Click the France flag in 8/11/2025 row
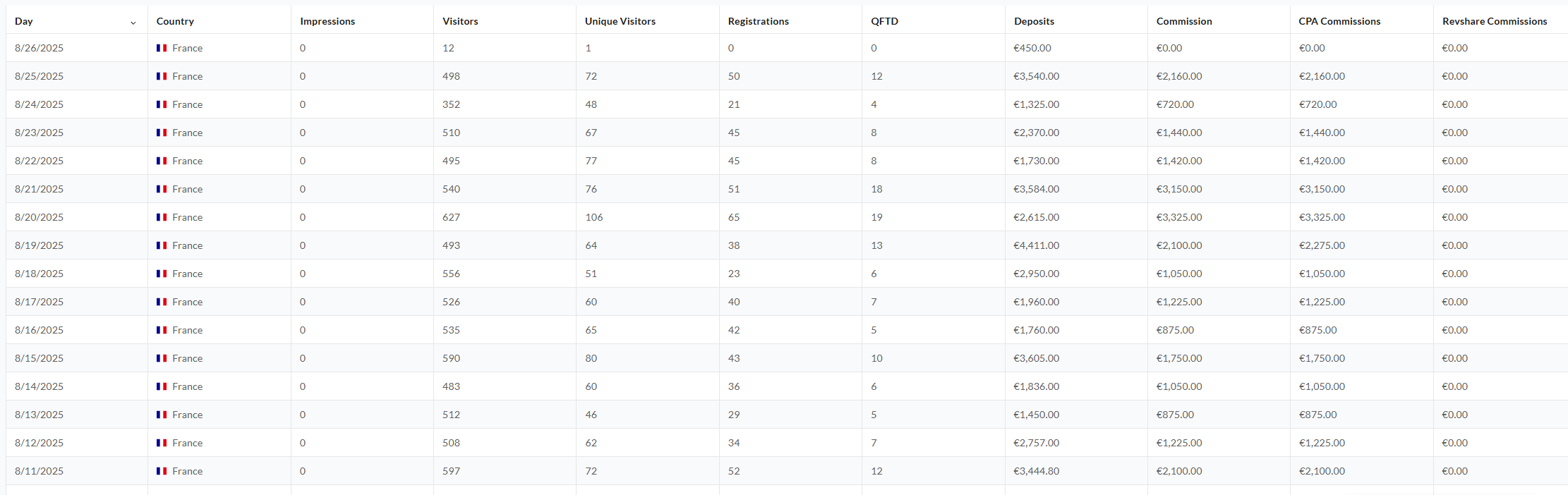 tap(162, 471)
